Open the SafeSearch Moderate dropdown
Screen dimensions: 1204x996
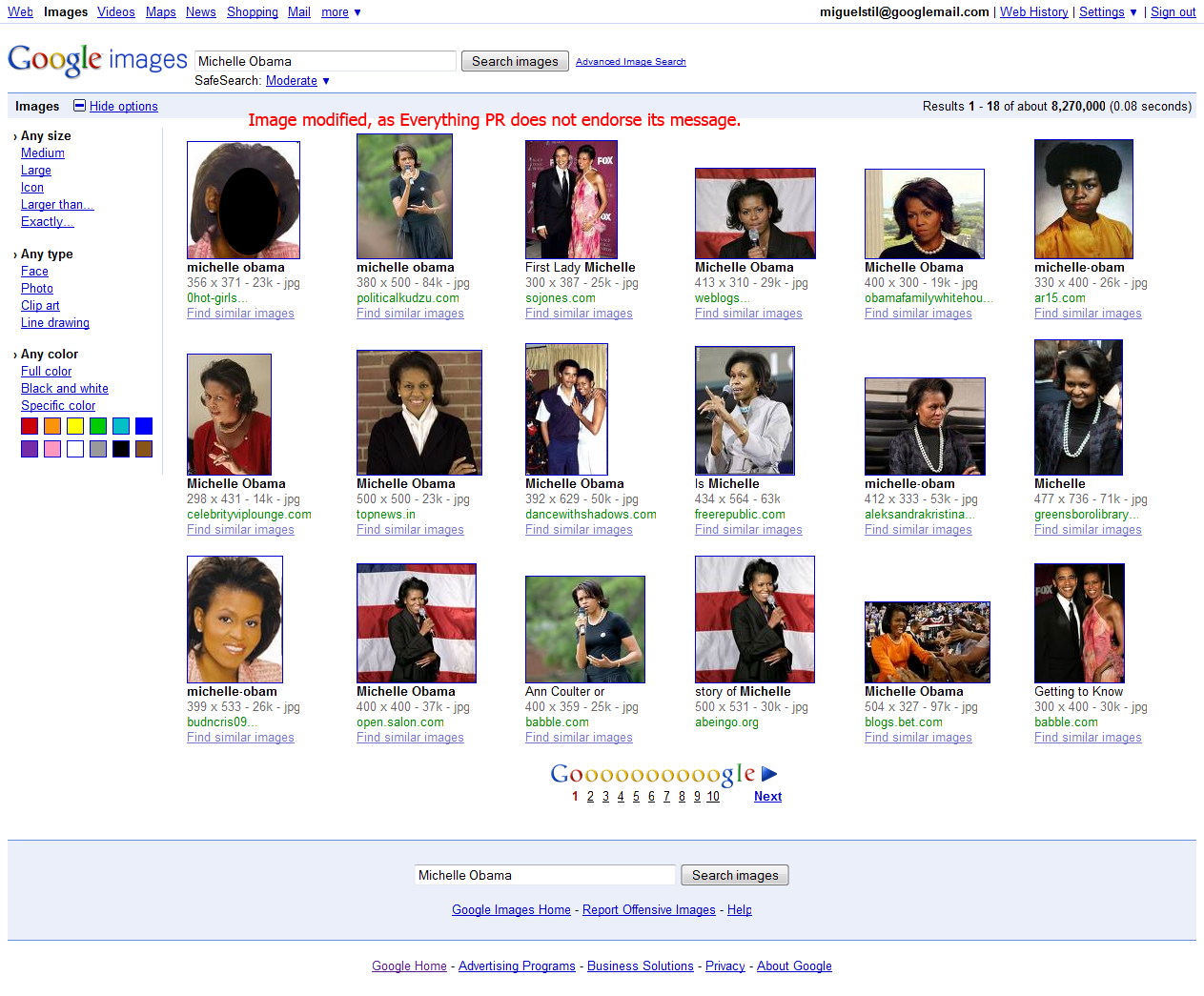(x=297, y=81)
